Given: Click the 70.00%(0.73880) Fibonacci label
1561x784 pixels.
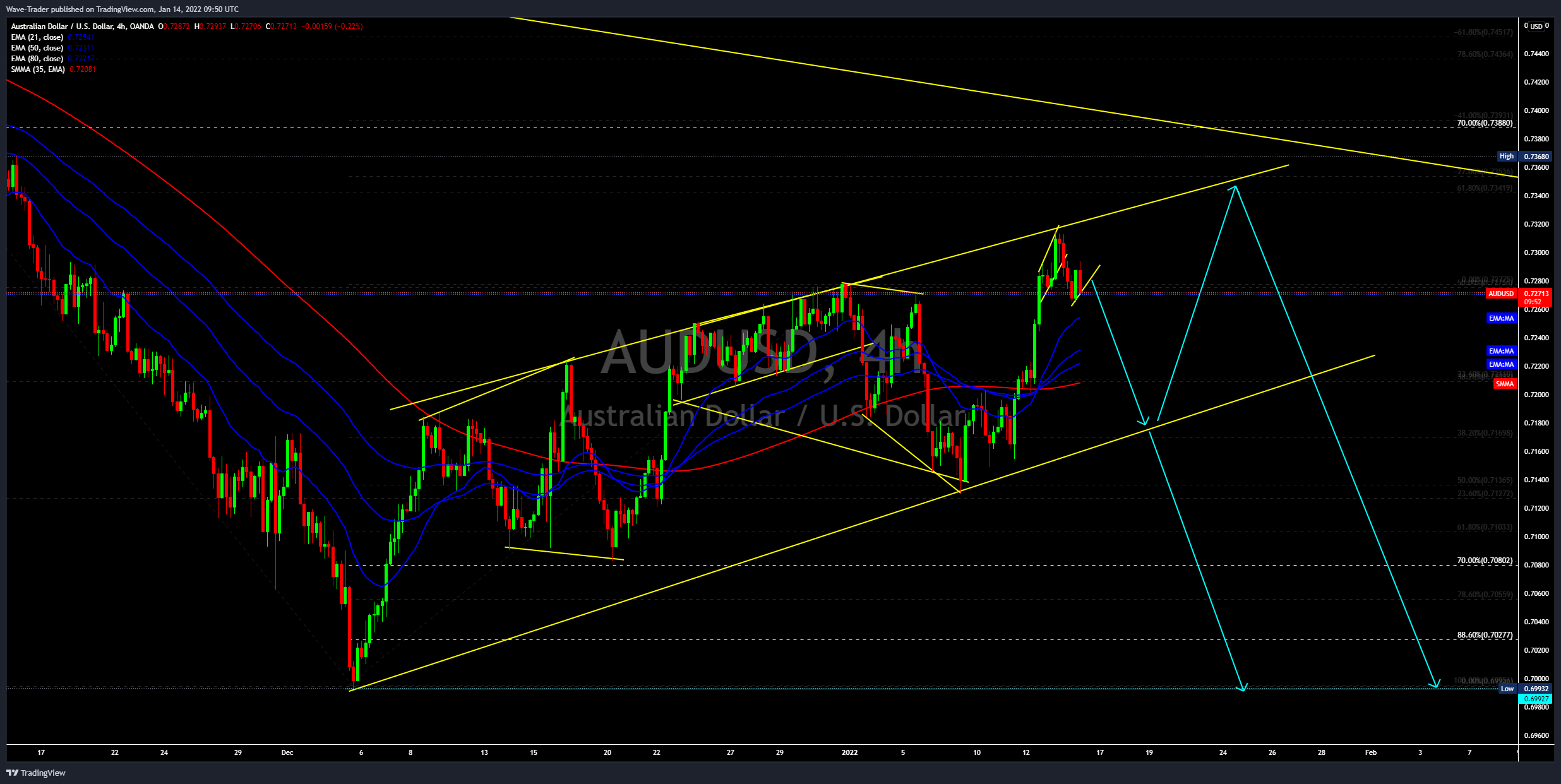Looking at the screenshot, I should (x=1485, y=123).
